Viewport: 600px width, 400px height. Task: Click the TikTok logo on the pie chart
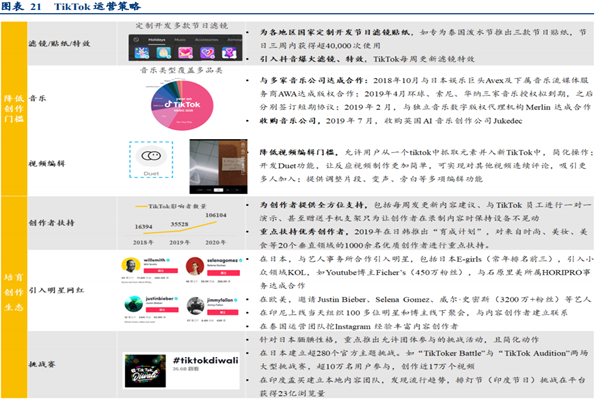click(x=183, y=104)
